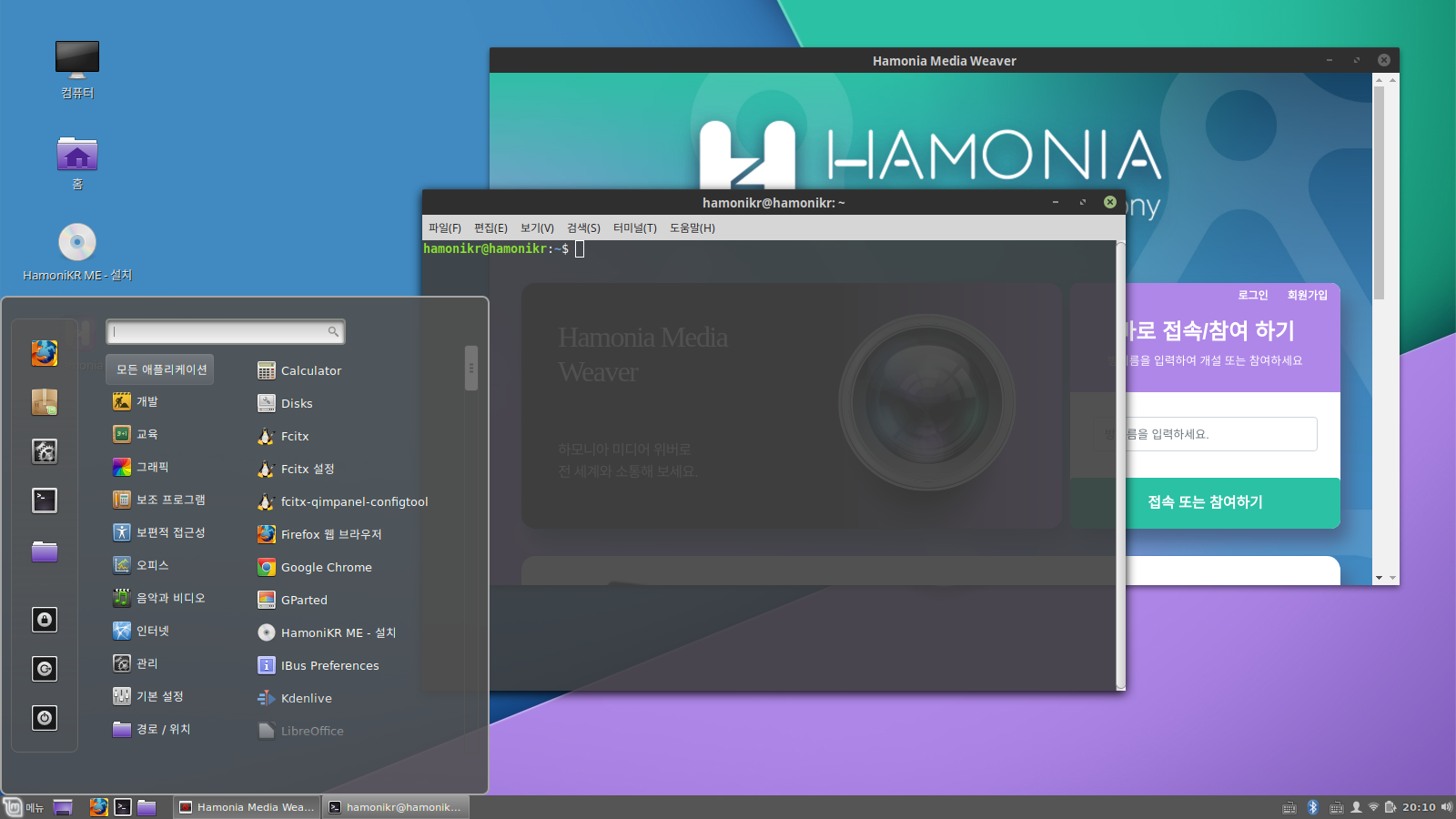
Task: Open Calculator from the application list
Action: pyautogui.click(x=310, y=371)
